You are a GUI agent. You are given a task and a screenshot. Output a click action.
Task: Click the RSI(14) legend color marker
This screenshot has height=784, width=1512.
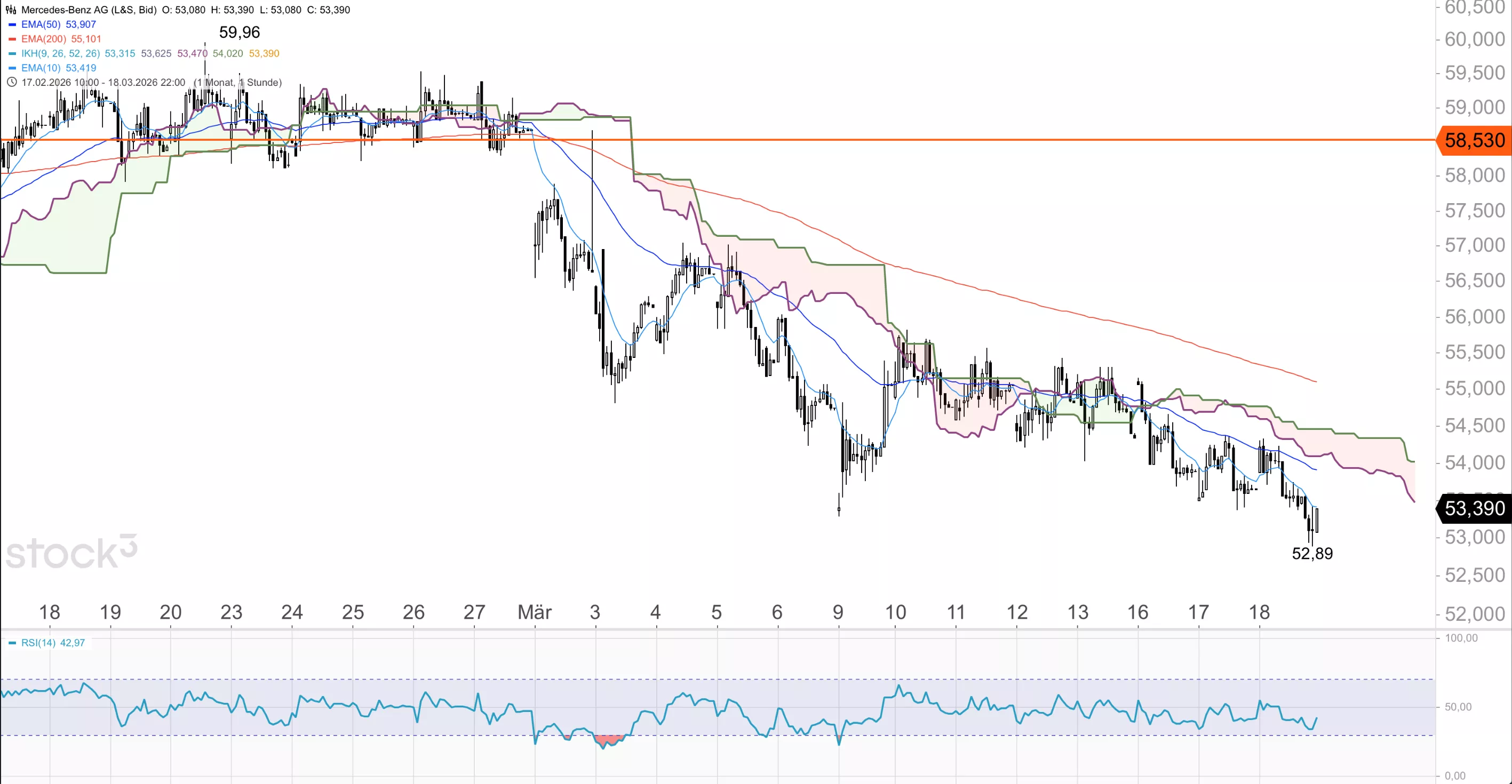12,643
